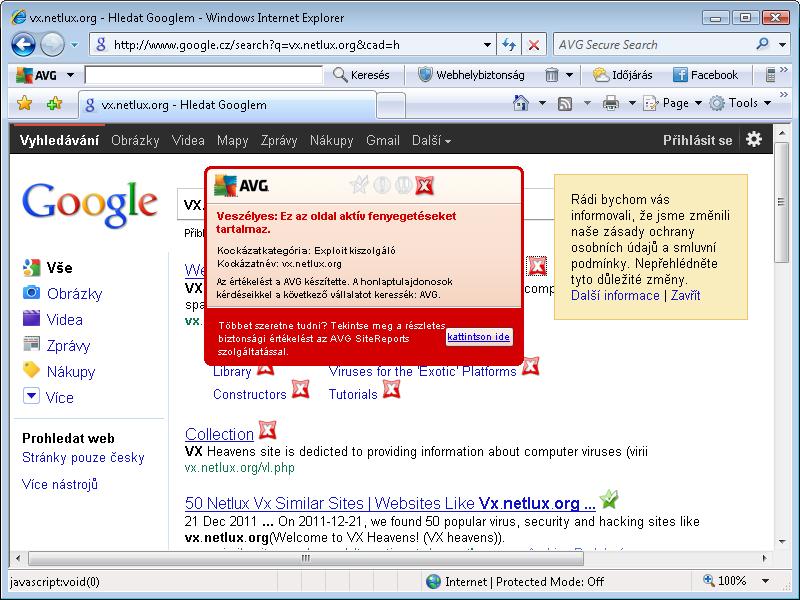The image size is (800, 600).
Task: Click the Add to Favorites star-plus icon
Action: coord(54,104)
